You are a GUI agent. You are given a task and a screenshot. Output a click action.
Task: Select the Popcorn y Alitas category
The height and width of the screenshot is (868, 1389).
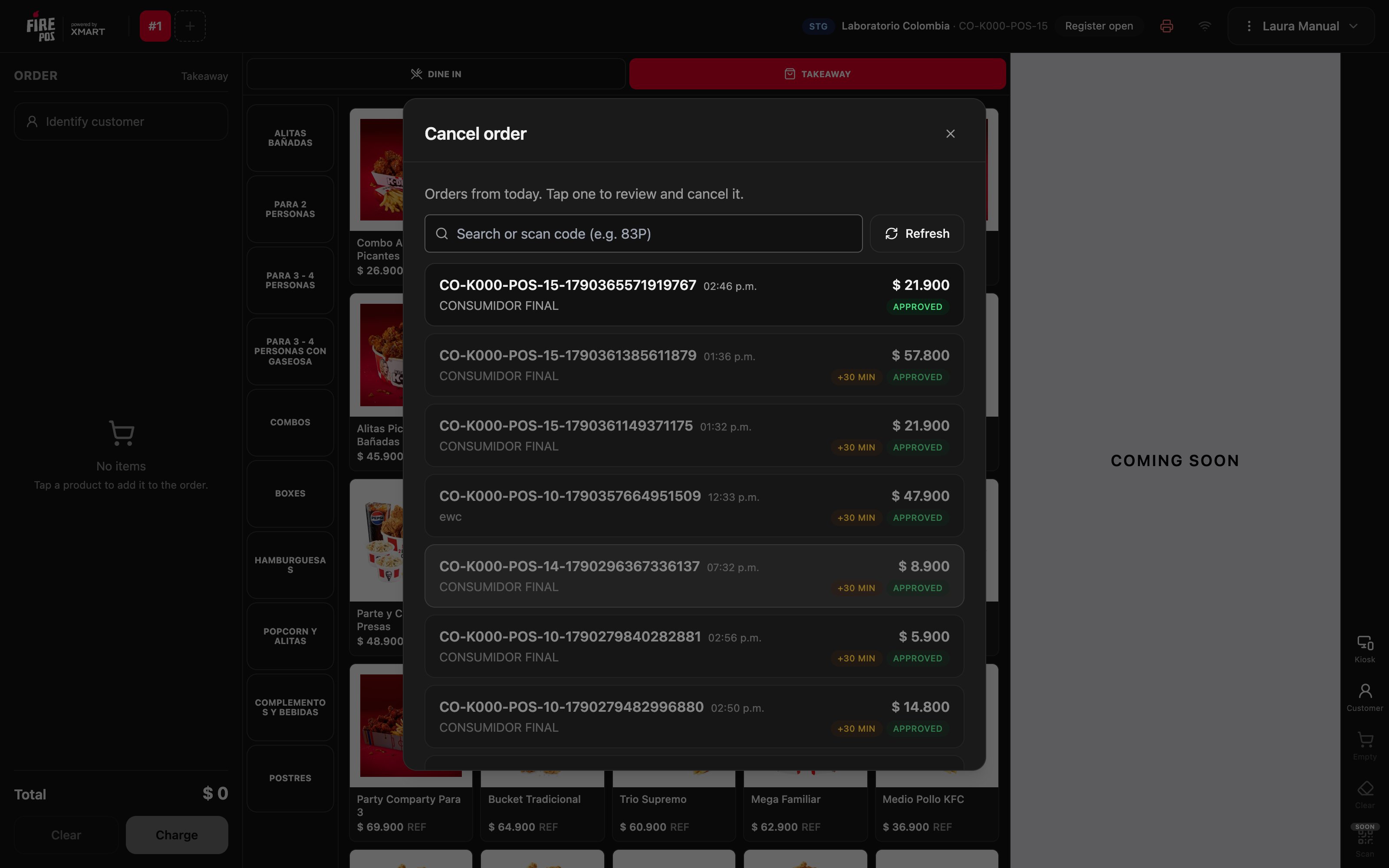pos(290,636)
